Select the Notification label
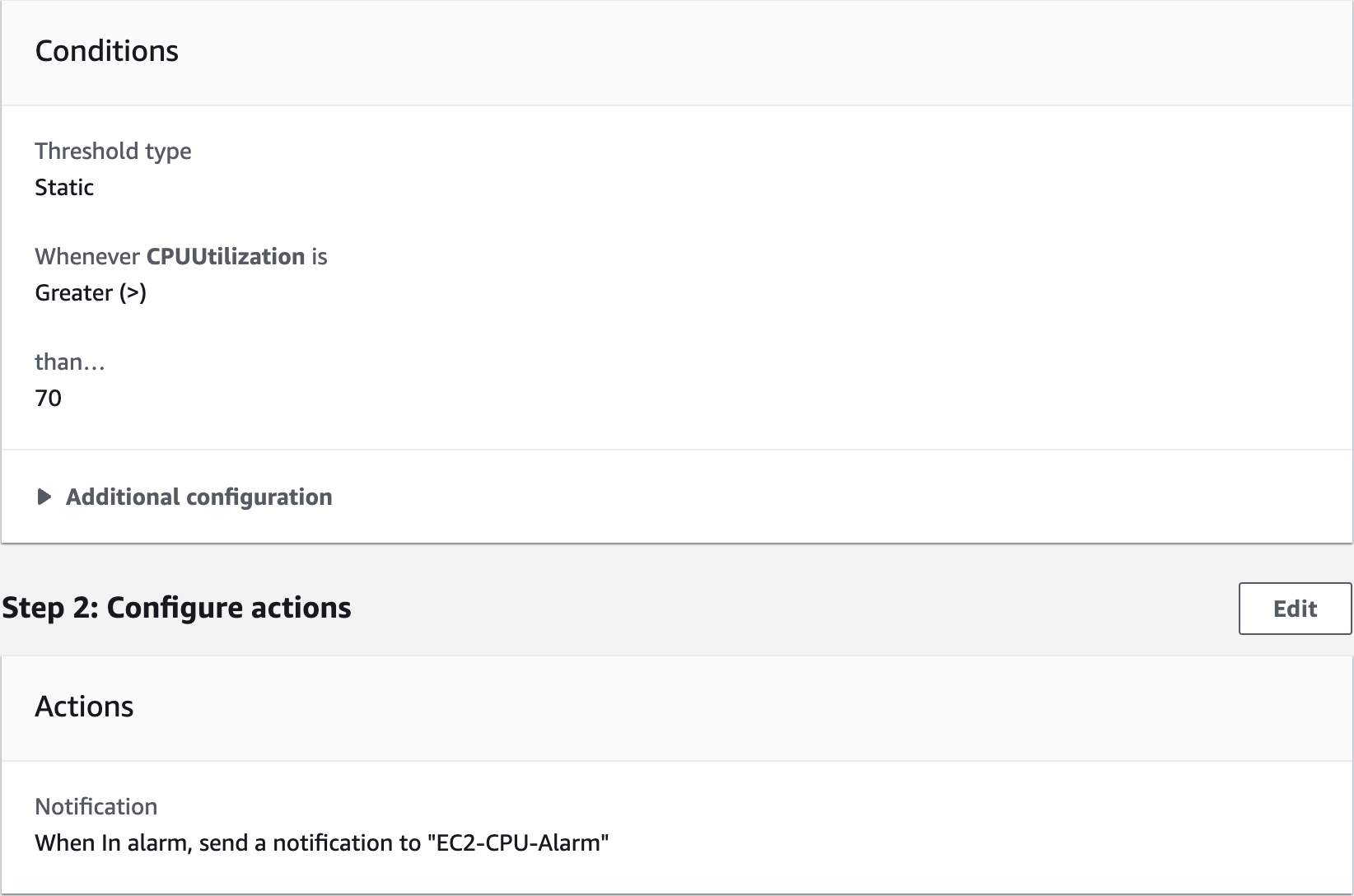The width and height of the screenshot is (1354, 896). tap(96, 806)
